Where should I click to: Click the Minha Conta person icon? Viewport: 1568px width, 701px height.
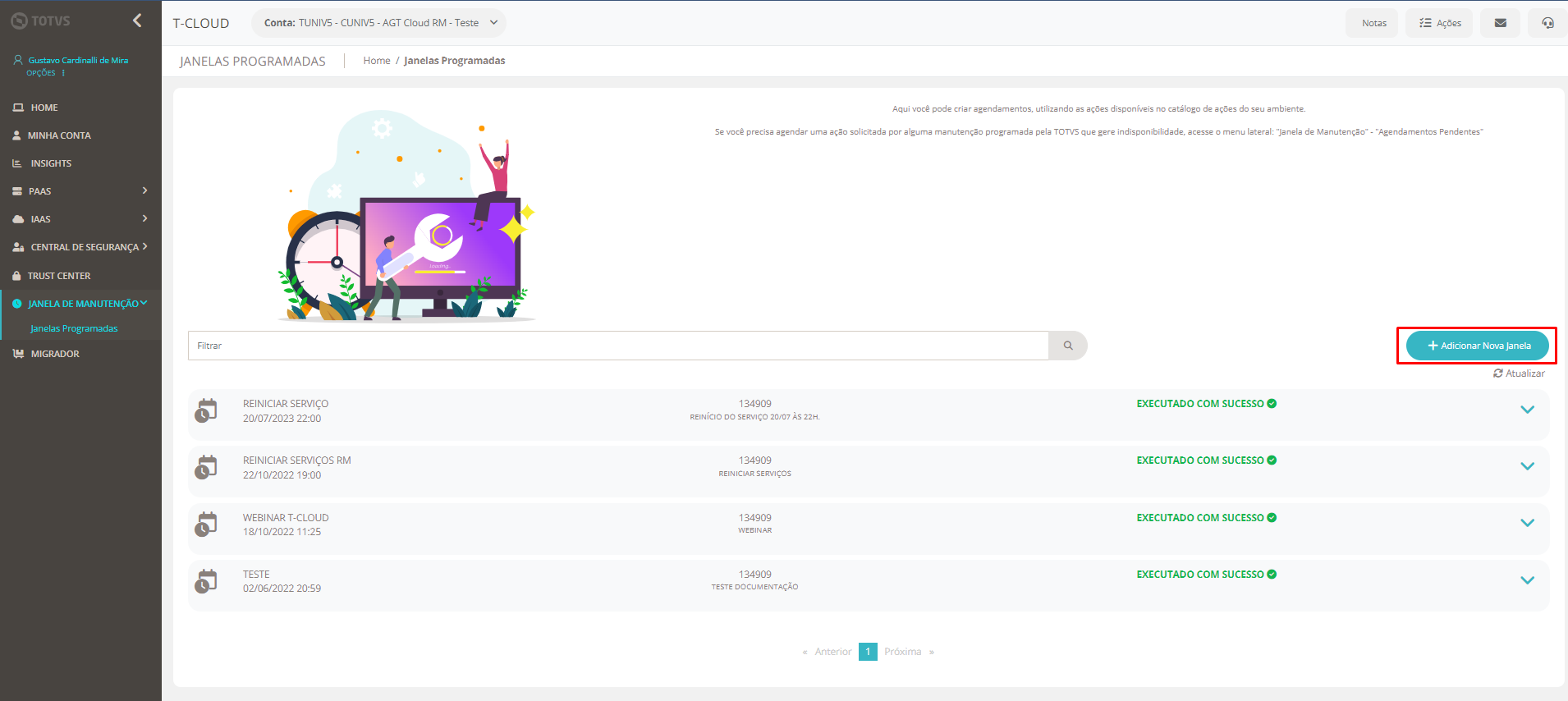tap(16, 135)
